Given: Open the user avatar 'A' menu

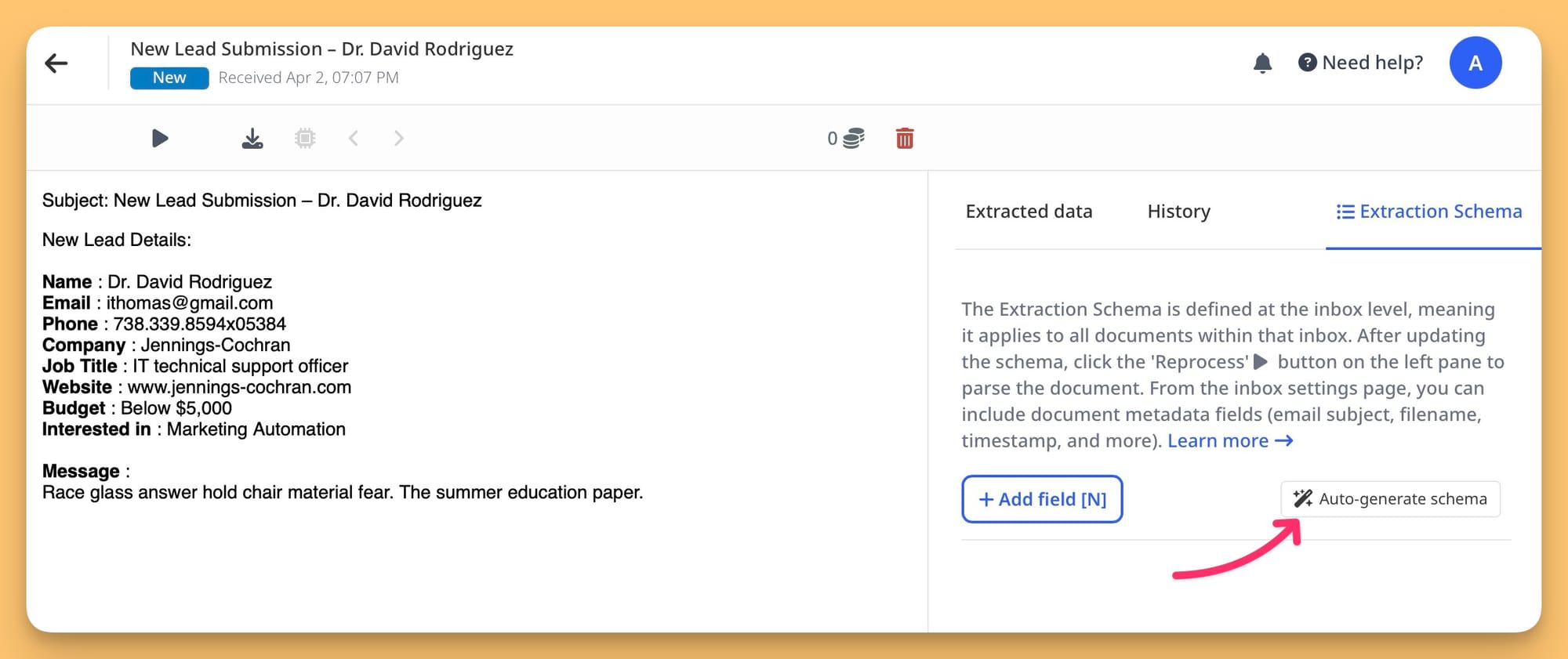Looking at the screenshot, I should tap(1475, 63).
